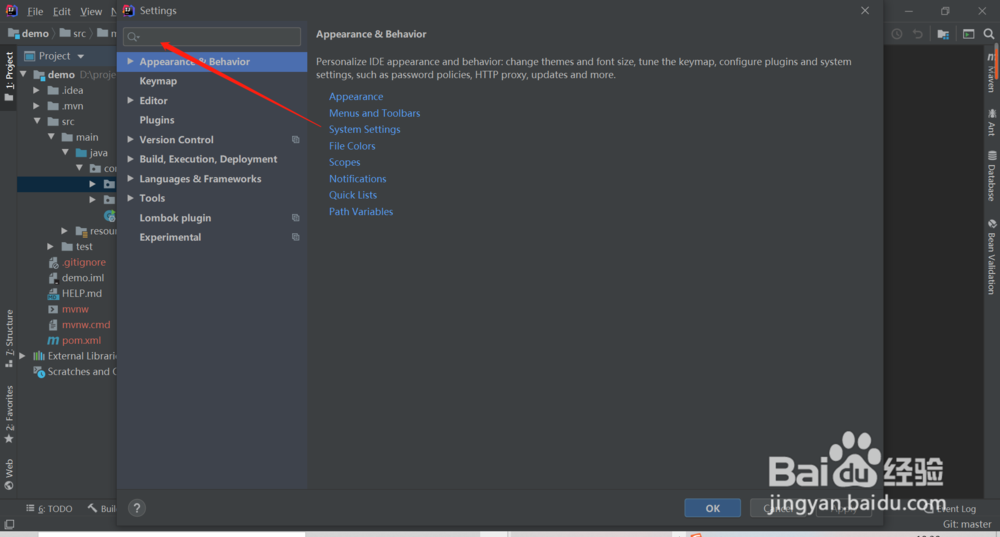Open the Edit menu
The height and width of the screenshot is (537, 1000).
click(x=62, y=11)
